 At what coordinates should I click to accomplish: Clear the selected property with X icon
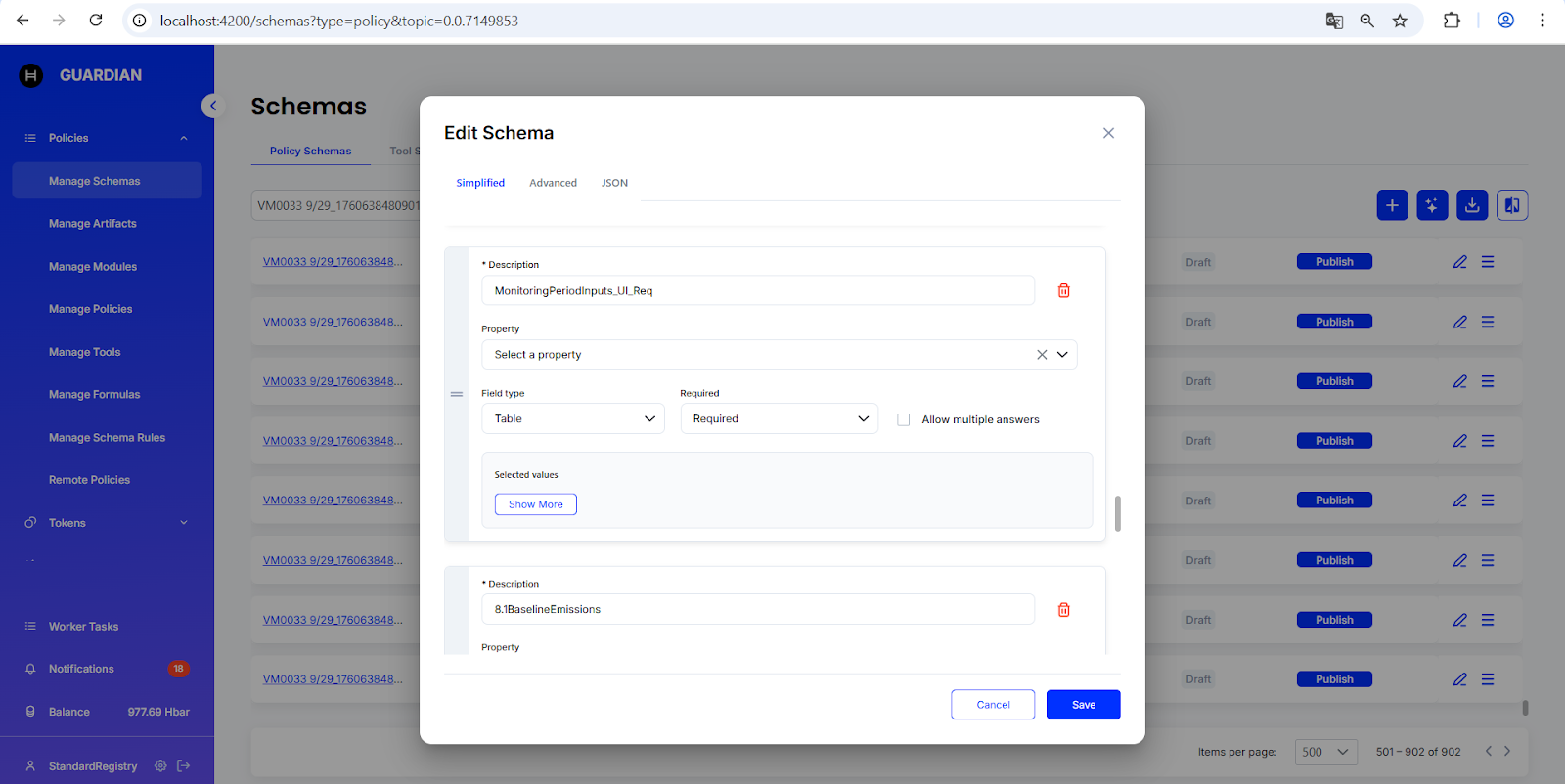pos(1042,355)
